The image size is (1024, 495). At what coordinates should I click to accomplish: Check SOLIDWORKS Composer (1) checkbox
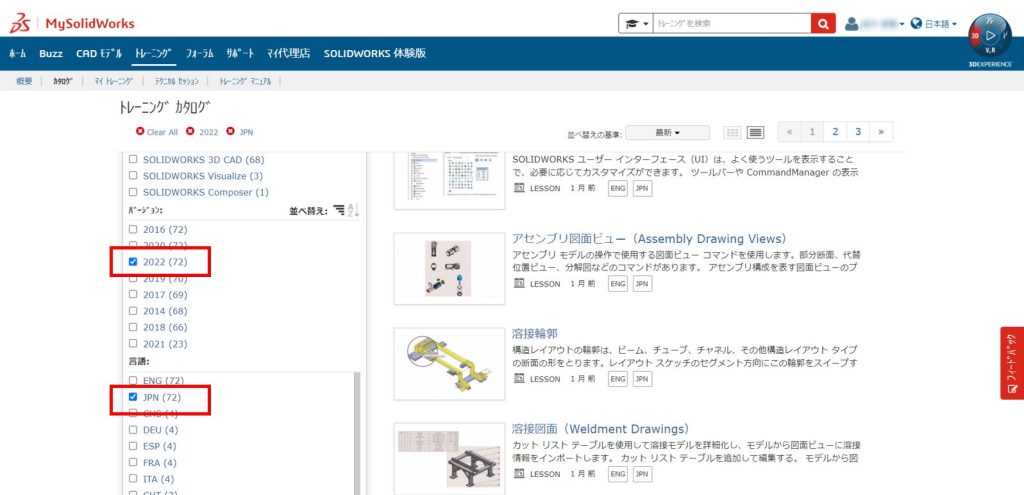pyautogui.click(x=133, y=192)
